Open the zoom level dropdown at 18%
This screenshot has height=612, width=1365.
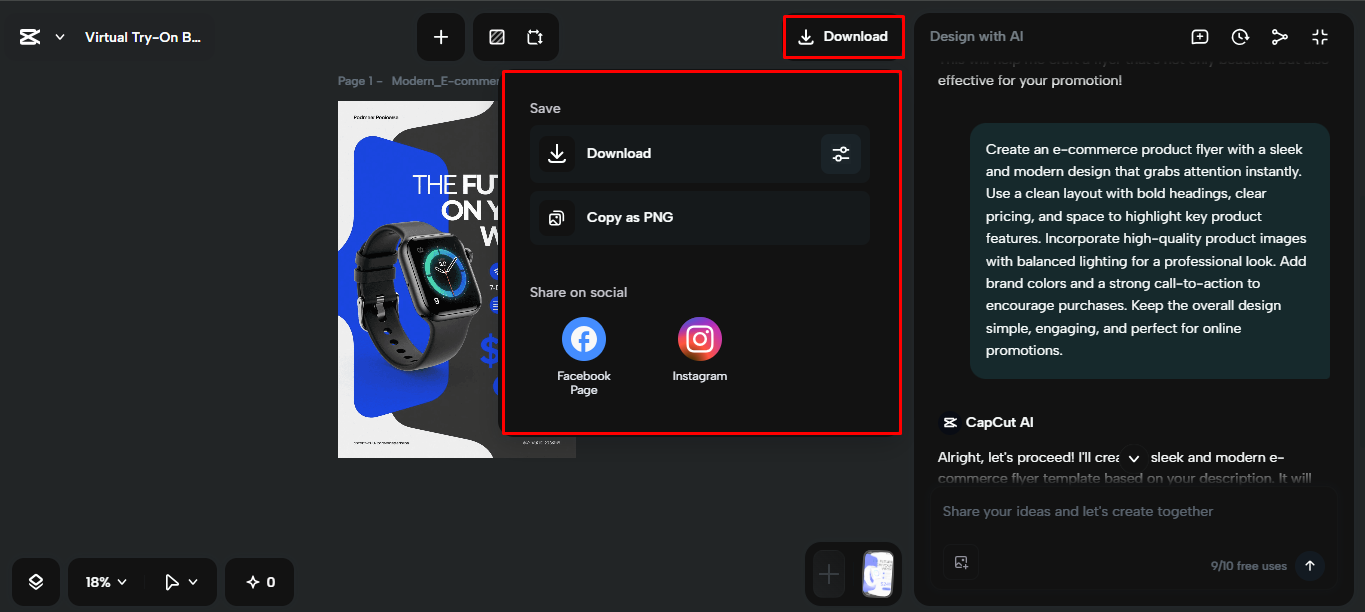104,581
